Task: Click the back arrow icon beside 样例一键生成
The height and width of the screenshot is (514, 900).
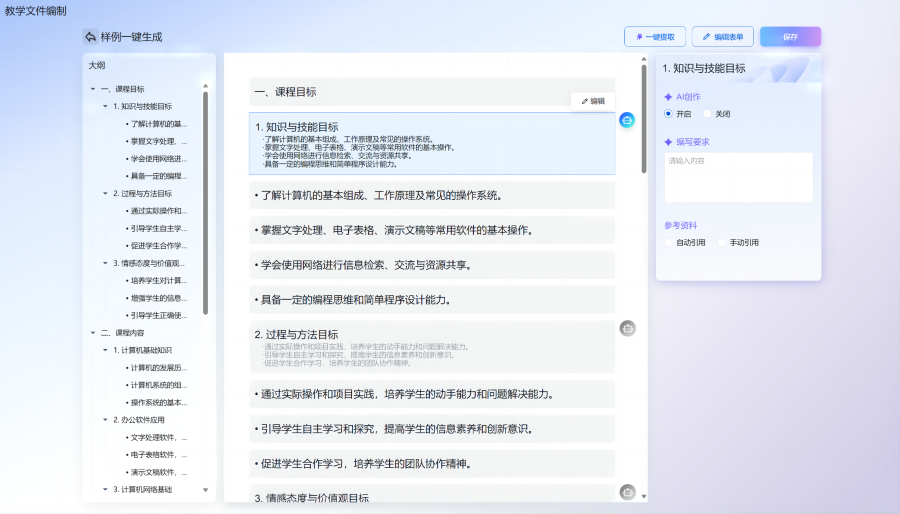Action: 90,37
